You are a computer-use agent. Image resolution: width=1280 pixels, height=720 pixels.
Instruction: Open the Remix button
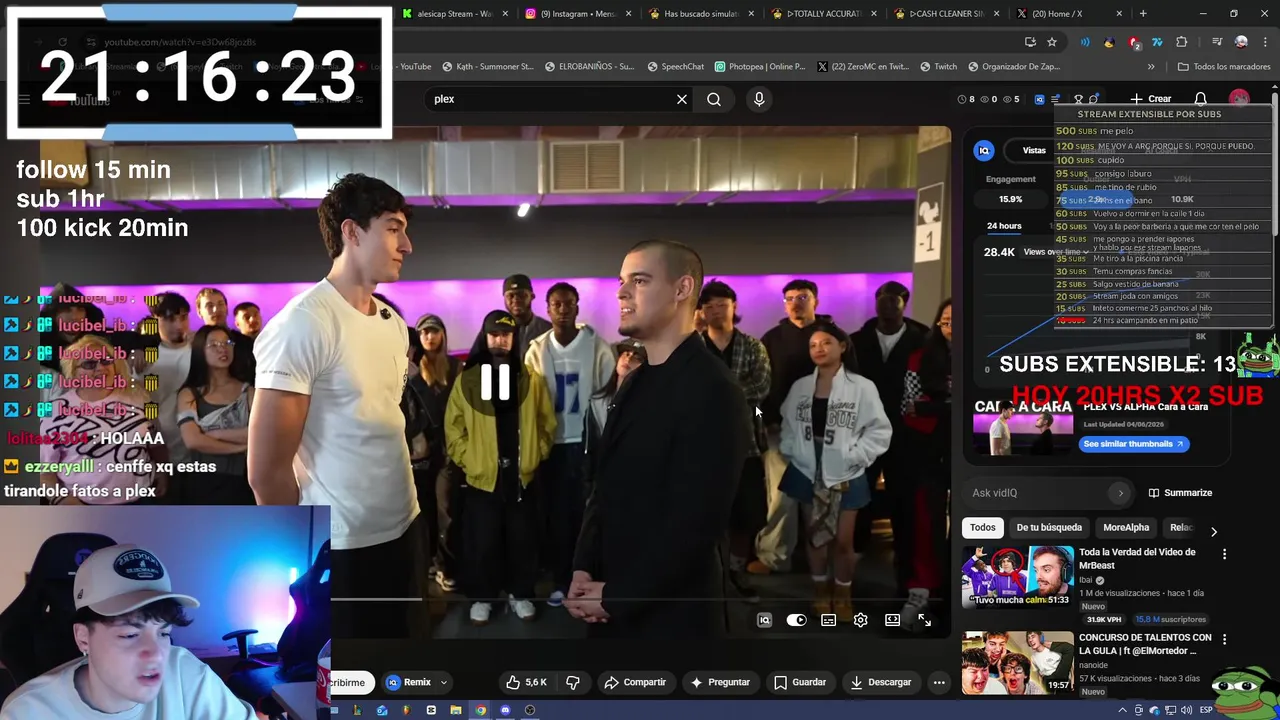tap(410, 682)
